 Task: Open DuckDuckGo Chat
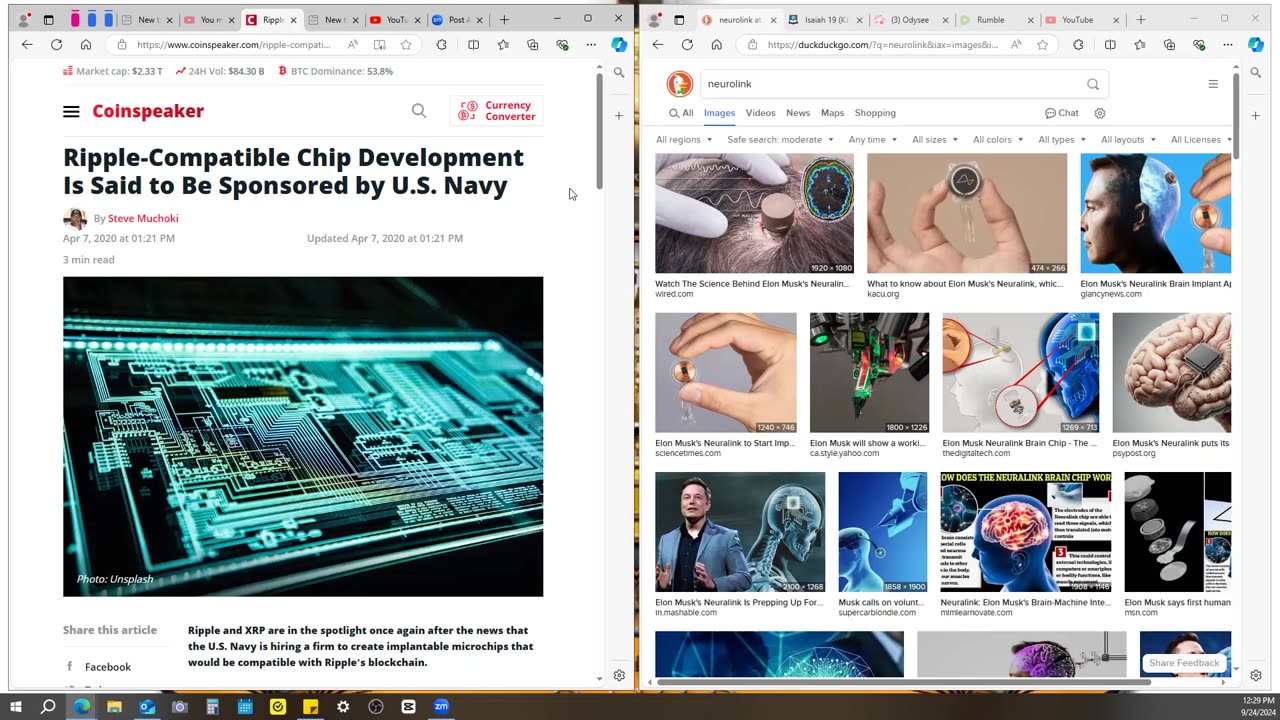click(1062, 113)
